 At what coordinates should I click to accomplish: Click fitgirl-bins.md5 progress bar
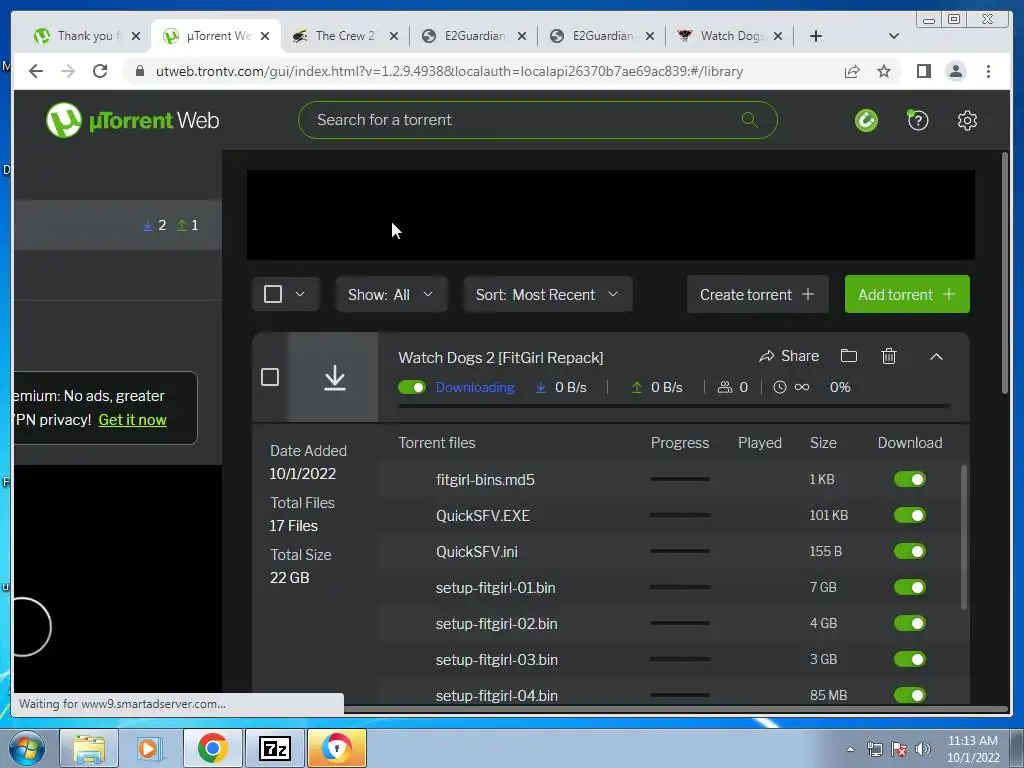point(680,479)
